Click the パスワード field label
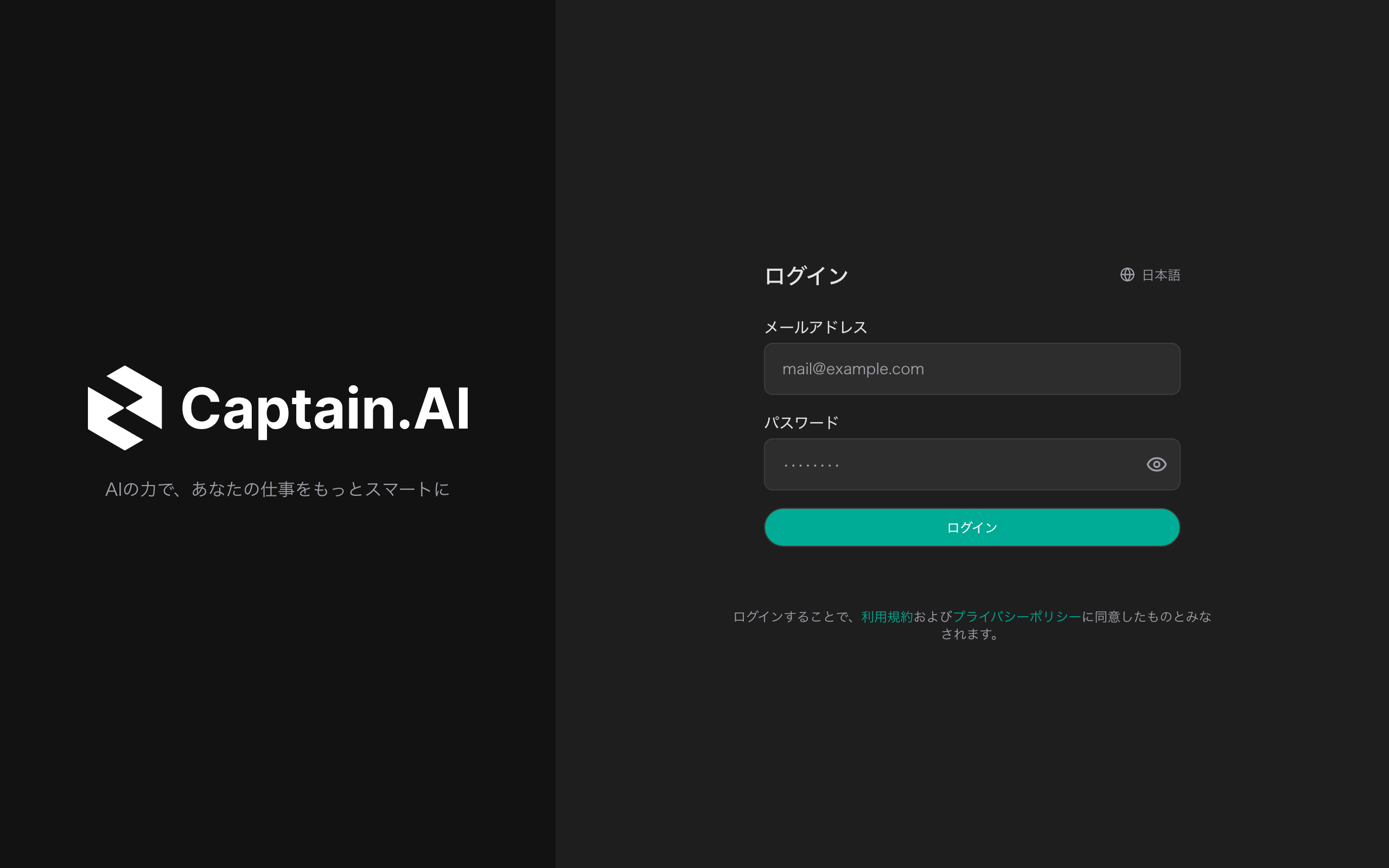The height and width of the screenshot is (868, 1389). point(801,423)
